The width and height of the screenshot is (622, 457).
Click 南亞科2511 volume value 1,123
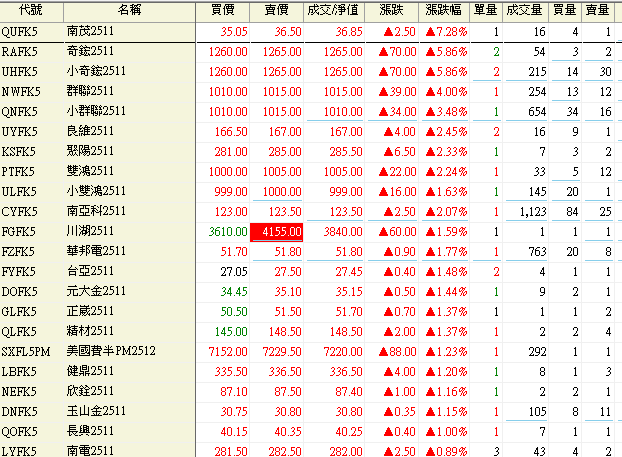tap(526, 211)
